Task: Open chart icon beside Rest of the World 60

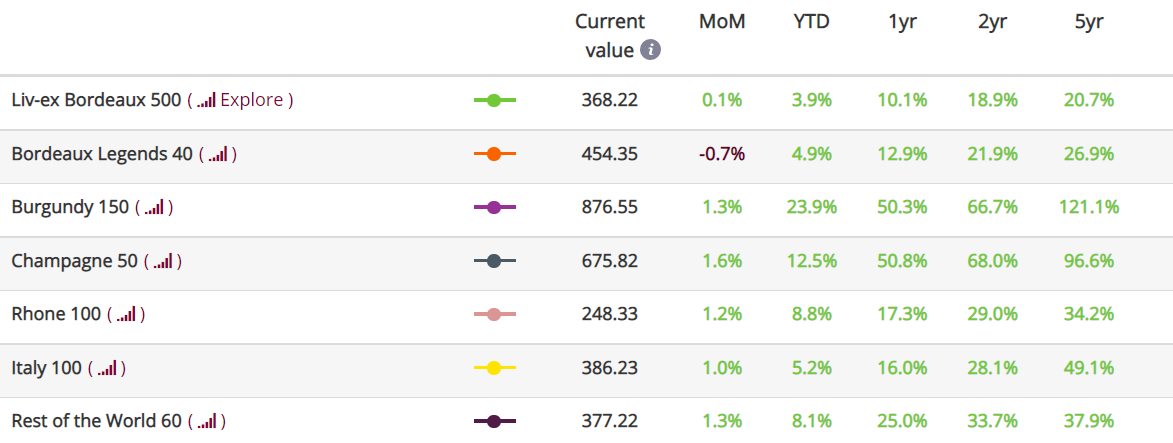Action: point(206,421)
